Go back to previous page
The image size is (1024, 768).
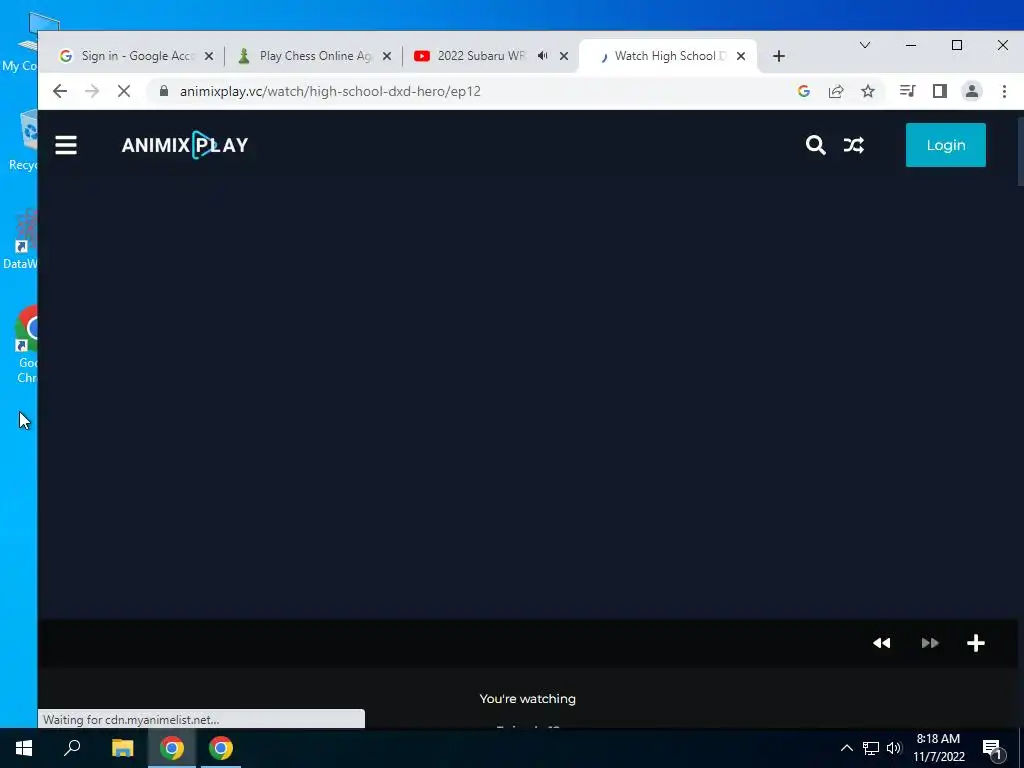(x=60, y=91)
